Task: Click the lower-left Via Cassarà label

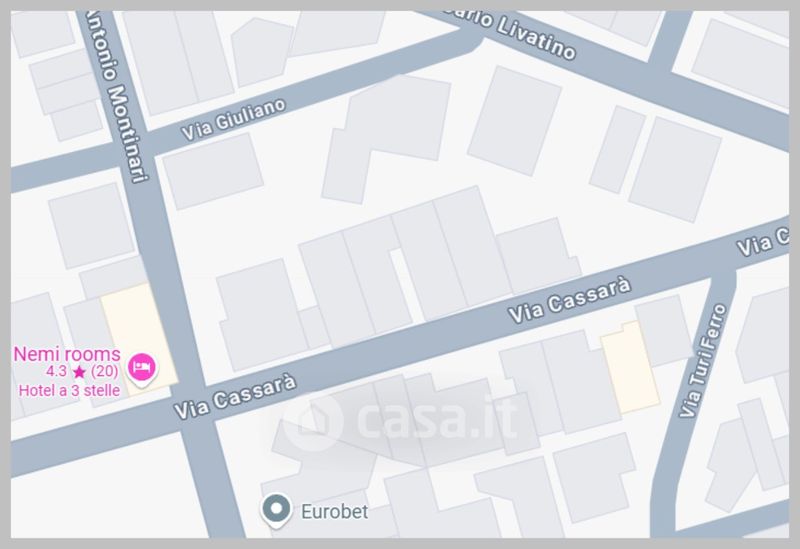Action: [x=235, y=397]
